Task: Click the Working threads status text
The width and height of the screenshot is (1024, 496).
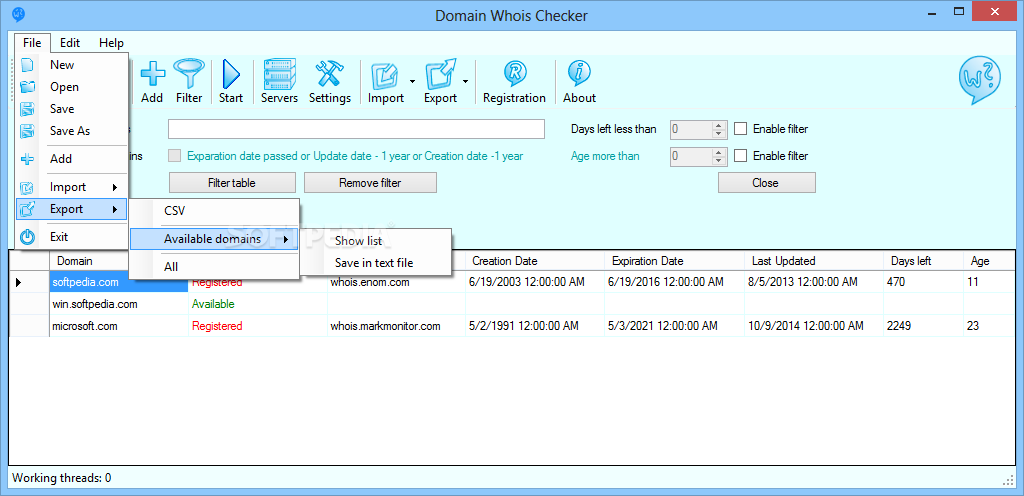Action: [61, 478]
